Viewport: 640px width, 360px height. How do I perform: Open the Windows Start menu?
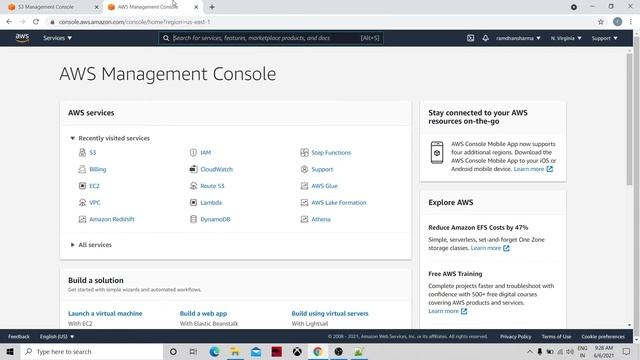coord(10,351)
